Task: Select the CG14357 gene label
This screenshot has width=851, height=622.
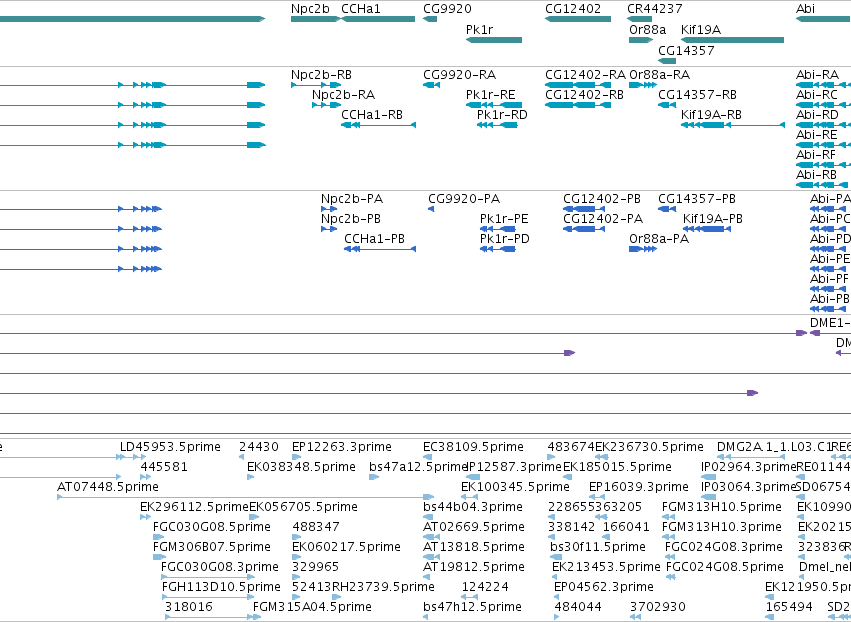Action: click(686, 50)
